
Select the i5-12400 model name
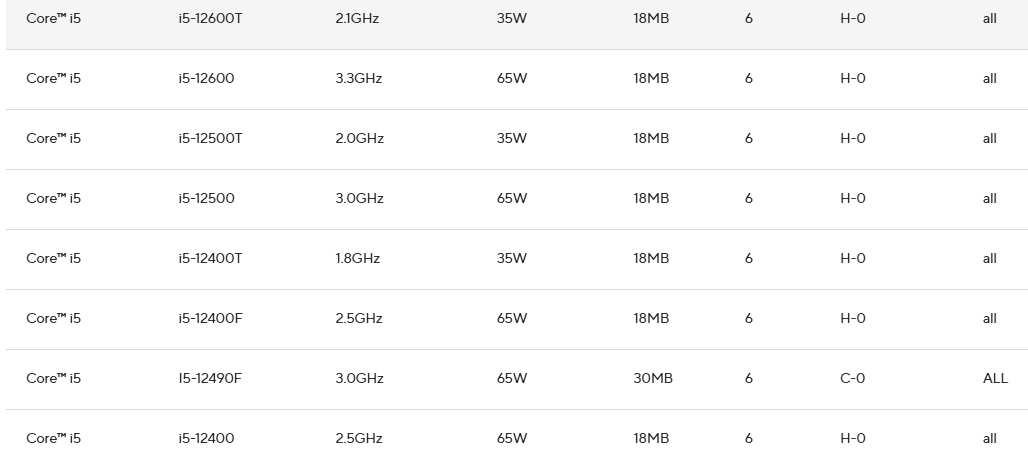[206, 439]
